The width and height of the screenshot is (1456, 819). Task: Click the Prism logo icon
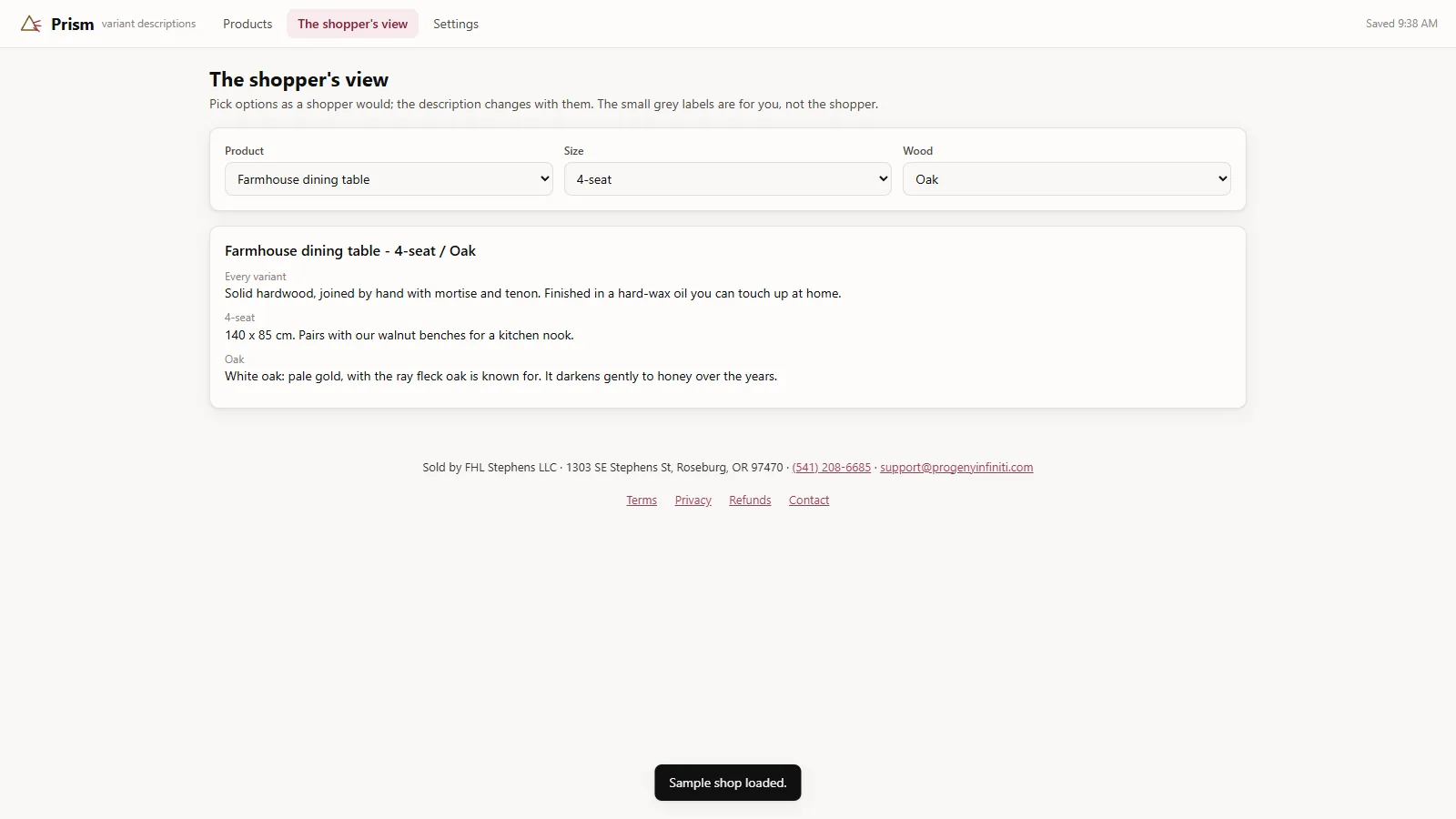[x=31, y=24]
